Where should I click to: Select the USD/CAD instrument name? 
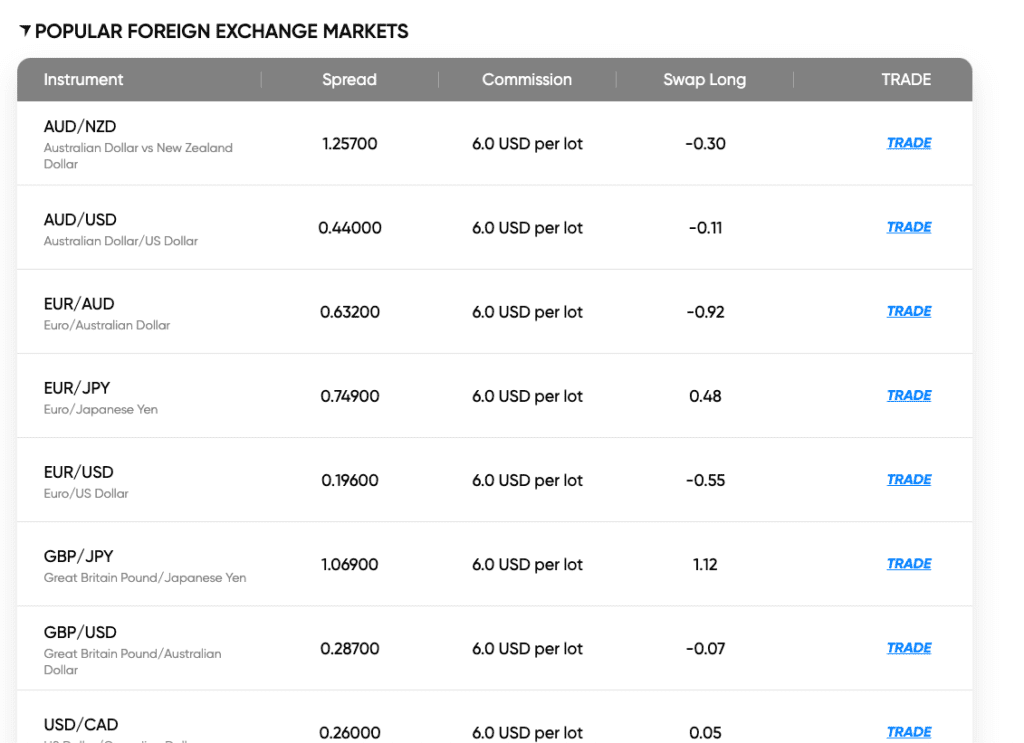pyautogui.click(x=81, y=725)
